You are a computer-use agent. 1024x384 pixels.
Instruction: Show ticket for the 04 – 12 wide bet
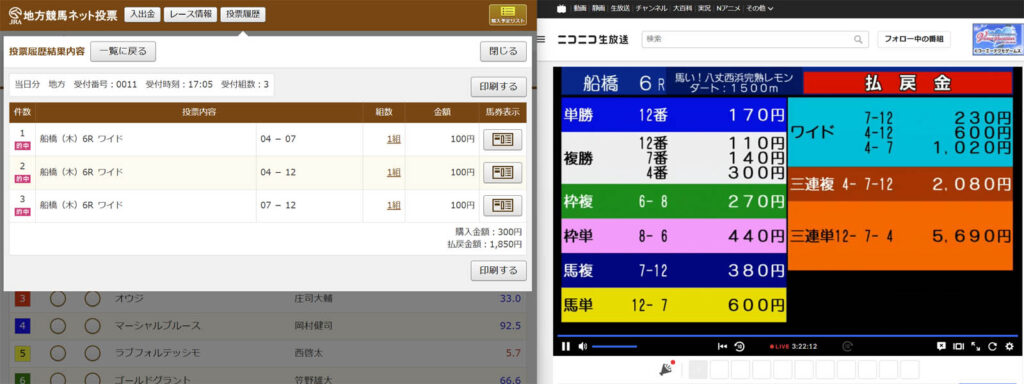(502, 172)
